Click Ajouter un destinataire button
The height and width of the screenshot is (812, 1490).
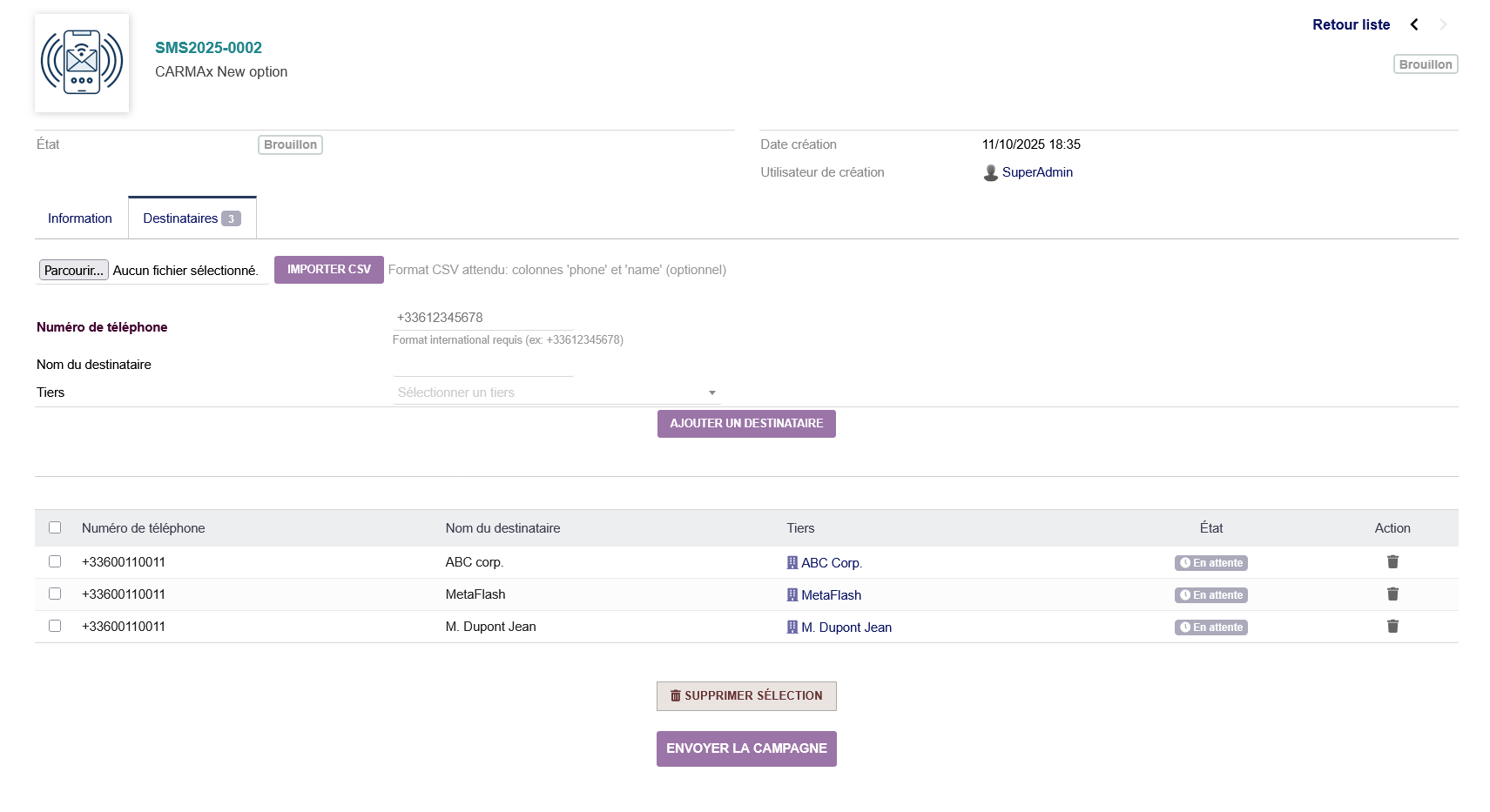click(x=746, y=424)
